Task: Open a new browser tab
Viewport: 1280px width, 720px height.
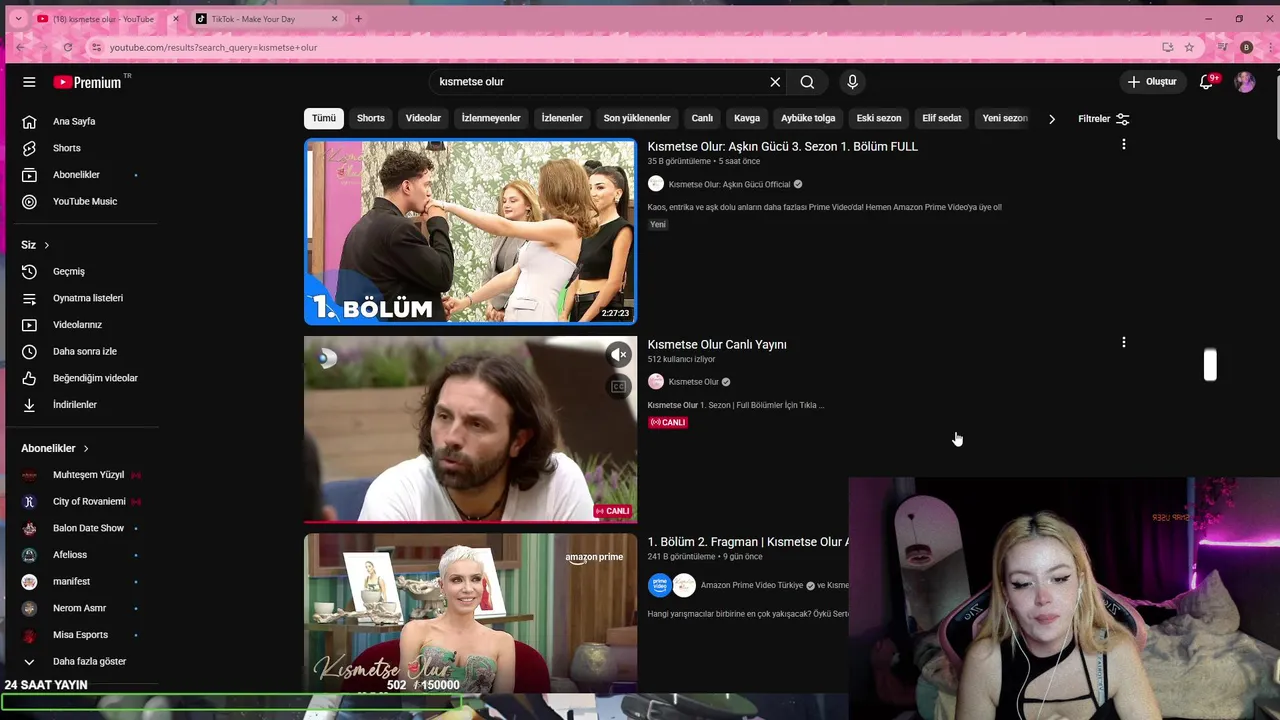Action: 358,19
